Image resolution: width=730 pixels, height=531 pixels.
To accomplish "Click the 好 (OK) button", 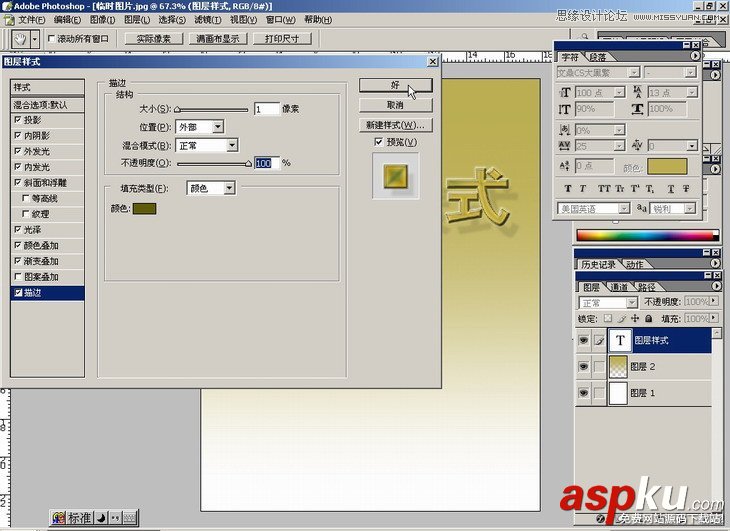I will (395, 85).
